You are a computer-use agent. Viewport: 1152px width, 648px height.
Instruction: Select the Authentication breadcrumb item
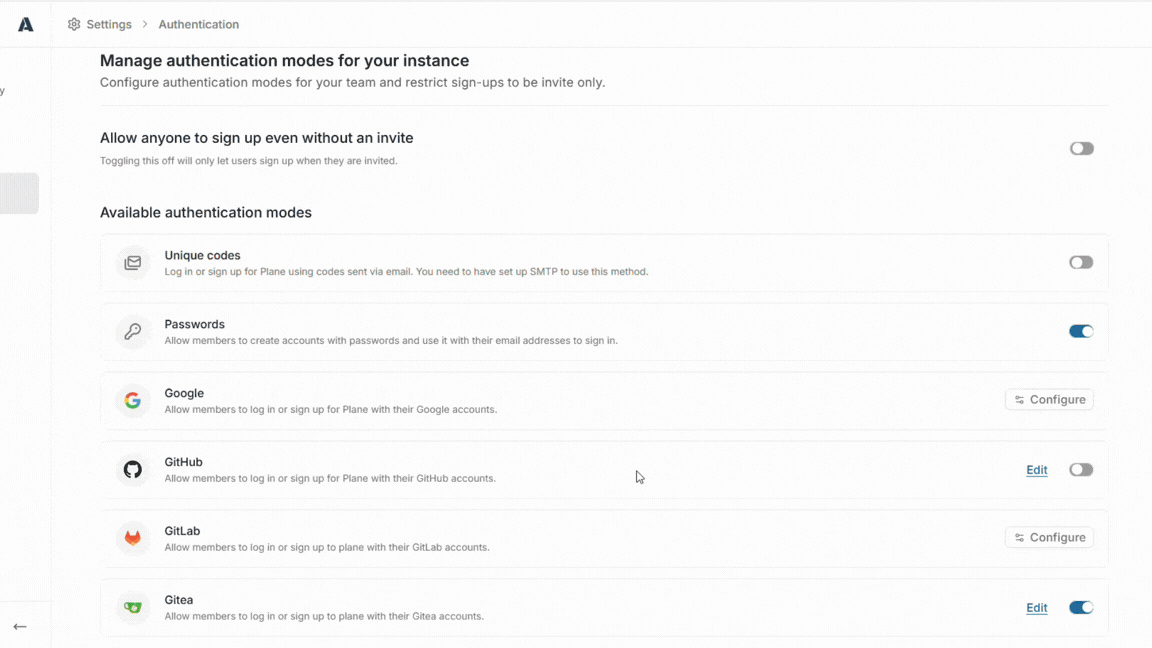[x=198, y=24]
